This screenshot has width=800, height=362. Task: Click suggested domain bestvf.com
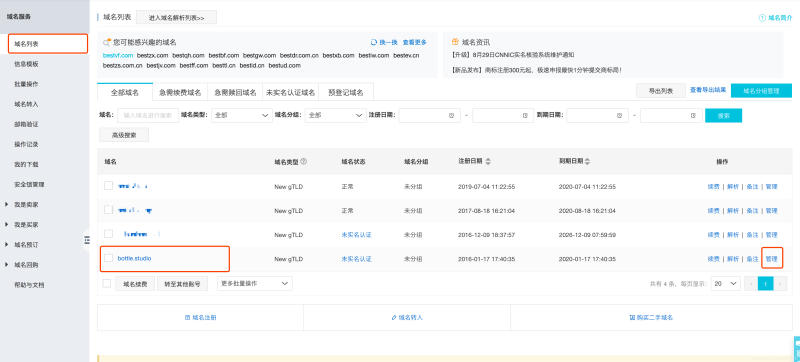[118, 55]
